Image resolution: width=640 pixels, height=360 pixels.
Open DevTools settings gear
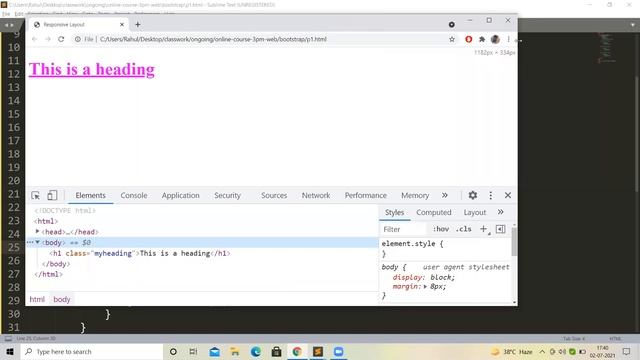click(x=473, y=196)
